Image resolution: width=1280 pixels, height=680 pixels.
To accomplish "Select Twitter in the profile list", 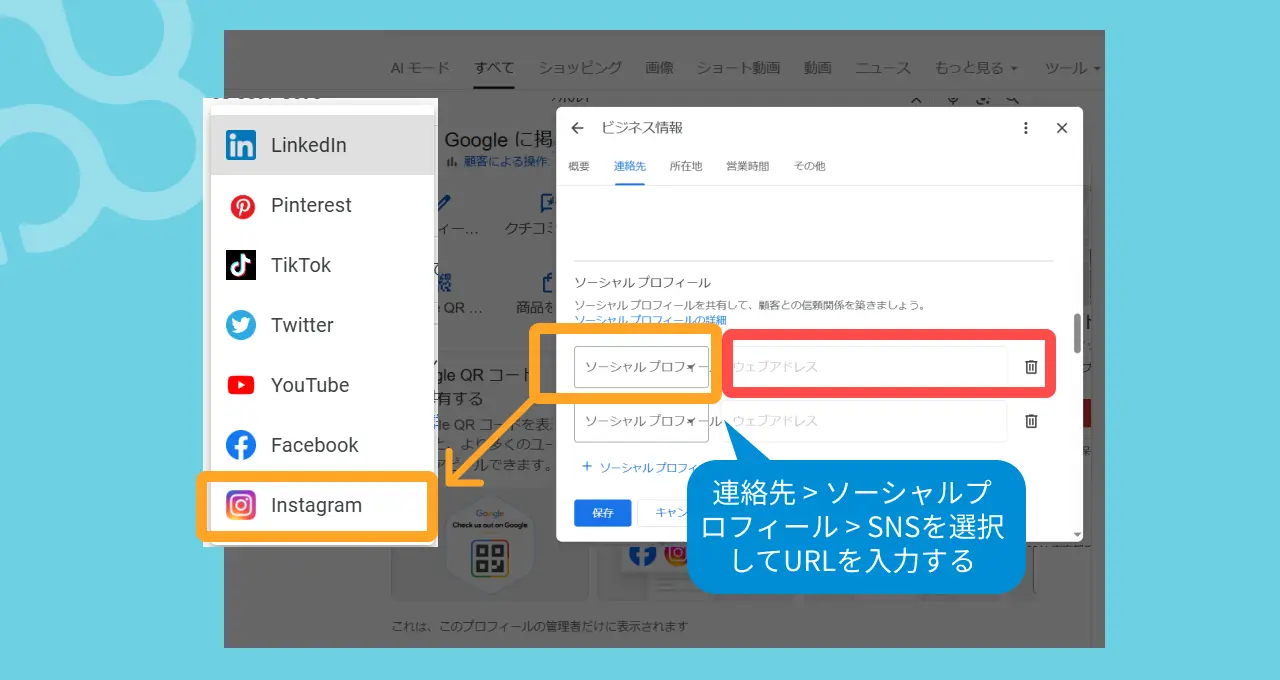I will [x=301, y=325].
